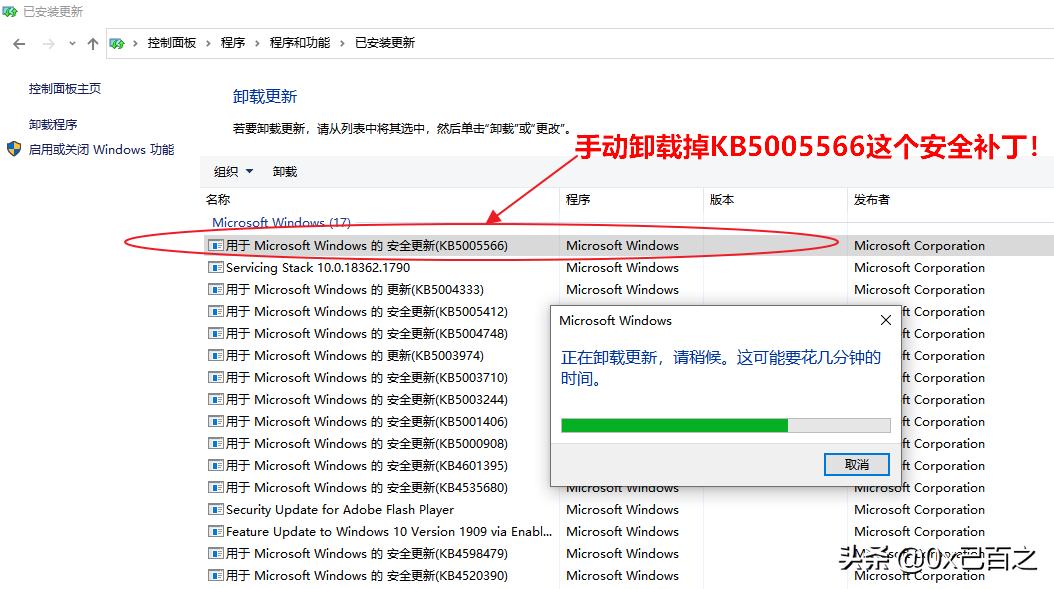
Task: Click the back navigation arrow
Action: click(x=18, y=43)
